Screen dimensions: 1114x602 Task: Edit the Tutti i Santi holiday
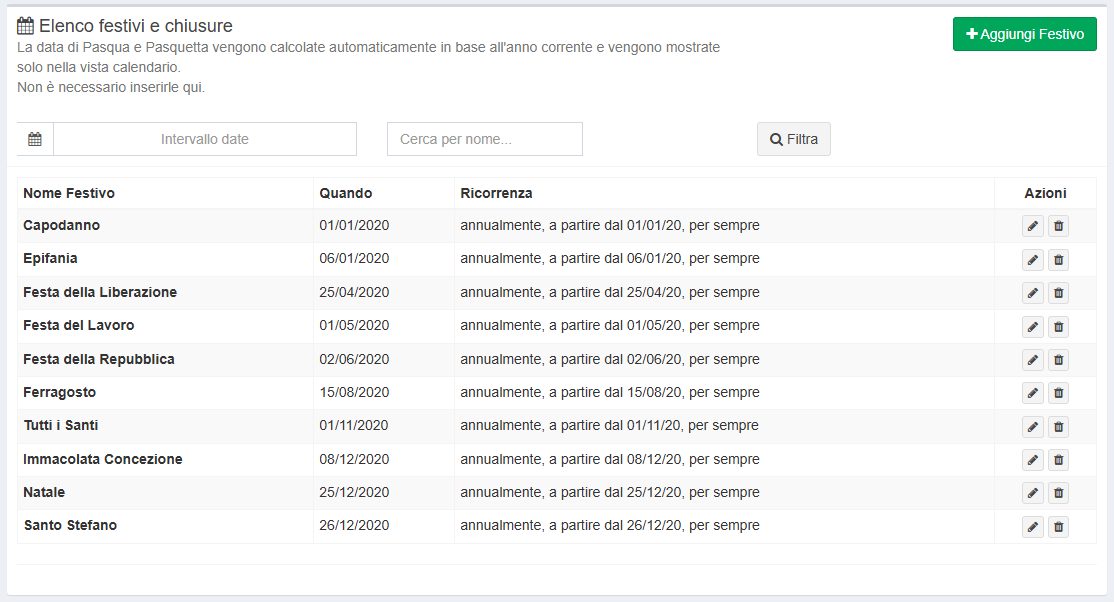[1032, 427]
